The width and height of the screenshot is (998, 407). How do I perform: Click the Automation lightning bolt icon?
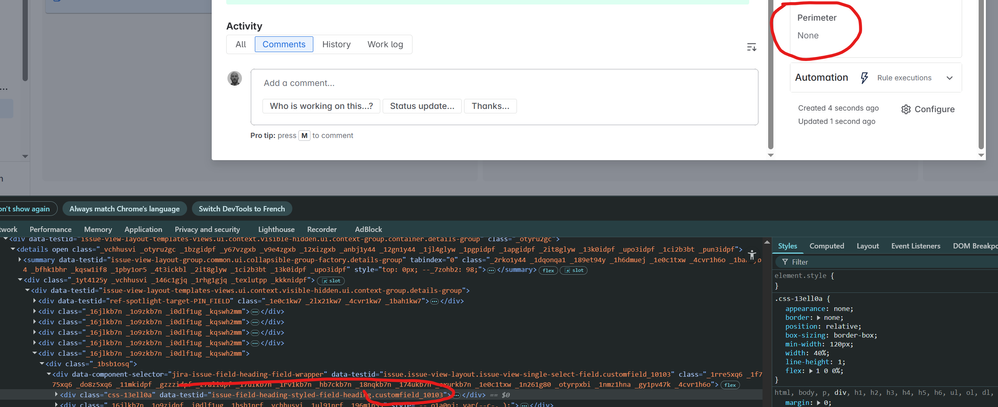point(864,78)
